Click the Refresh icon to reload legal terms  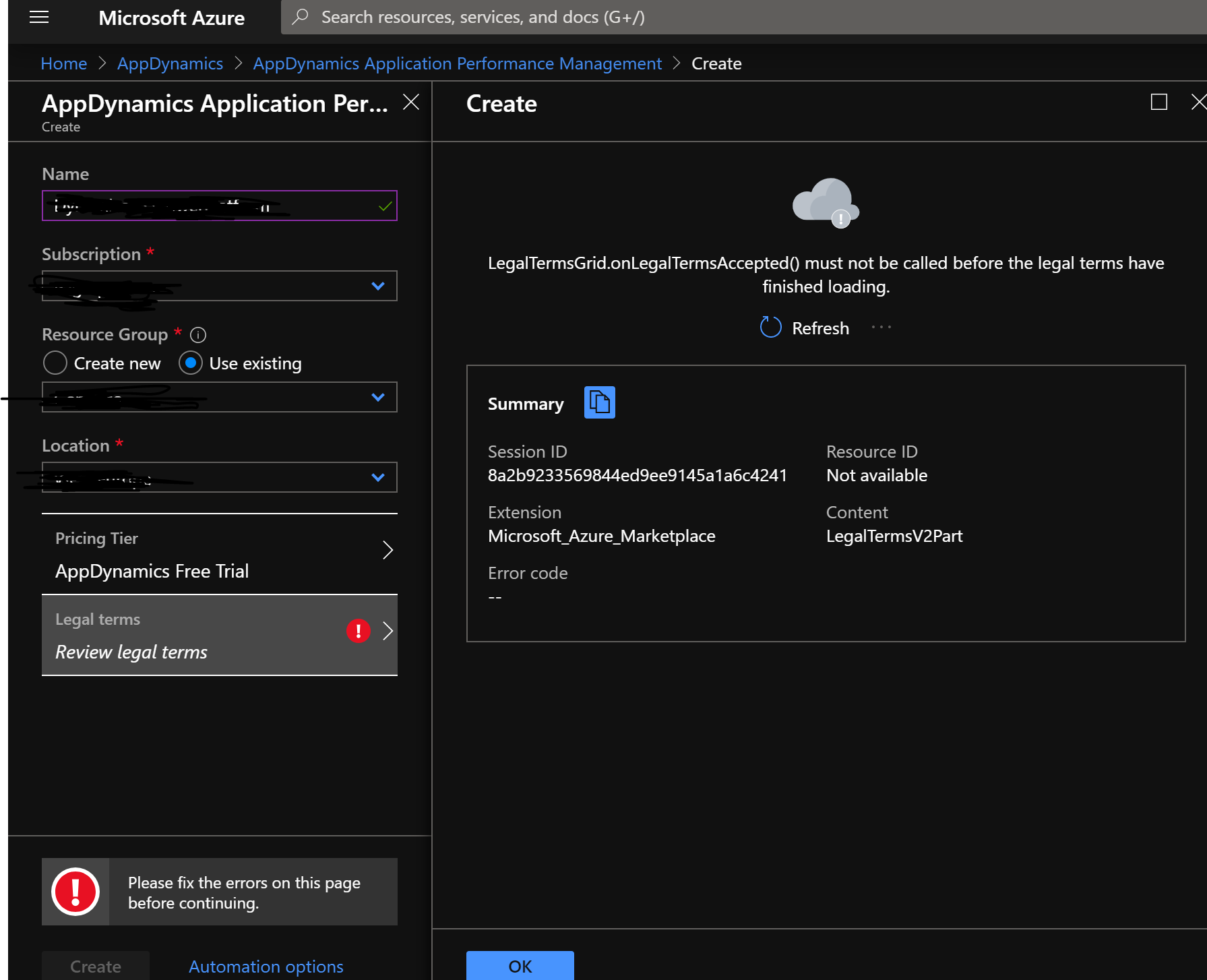pos(770,328)
